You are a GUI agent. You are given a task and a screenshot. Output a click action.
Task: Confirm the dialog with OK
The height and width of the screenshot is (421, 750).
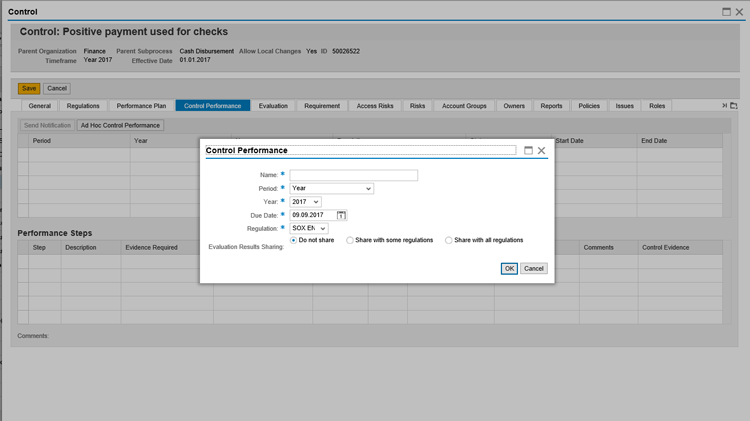click(x=509, y=268)
